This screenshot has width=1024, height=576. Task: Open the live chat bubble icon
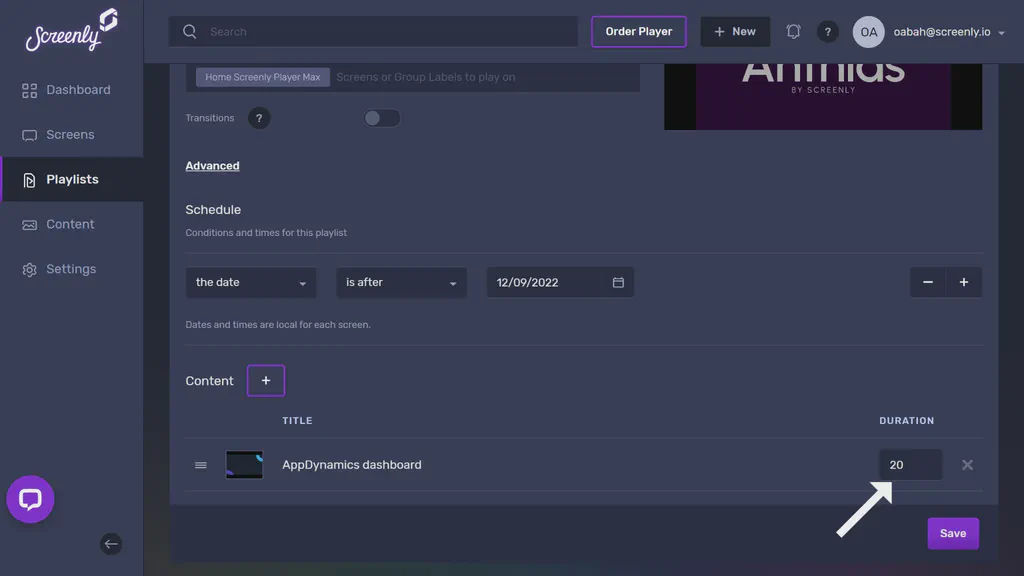click(x=30, y=499)
